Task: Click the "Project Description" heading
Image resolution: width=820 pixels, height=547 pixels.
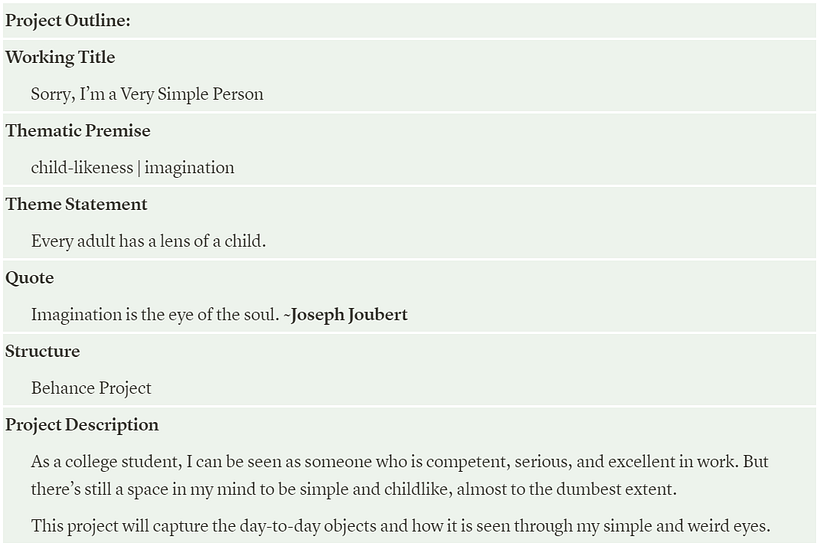Action: (x=82, y=425)
